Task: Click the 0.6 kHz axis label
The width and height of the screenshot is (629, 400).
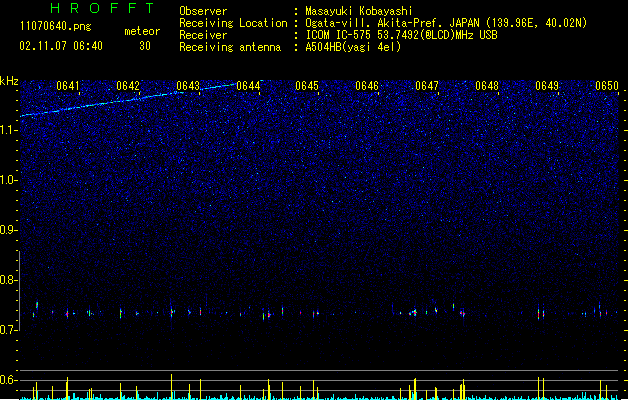Action: coord(8,380)
